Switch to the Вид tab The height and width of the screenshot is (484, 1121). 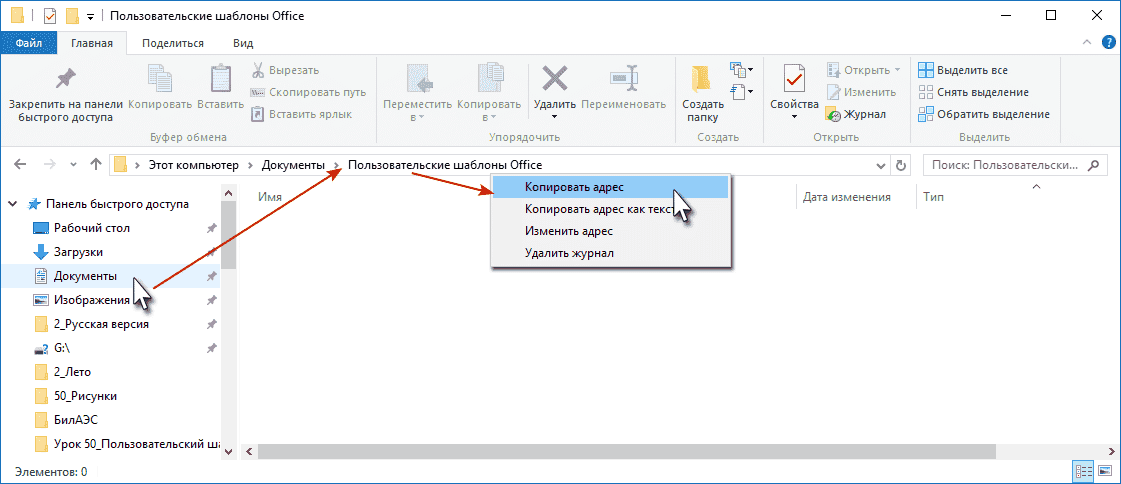click(x=243, y=43)
